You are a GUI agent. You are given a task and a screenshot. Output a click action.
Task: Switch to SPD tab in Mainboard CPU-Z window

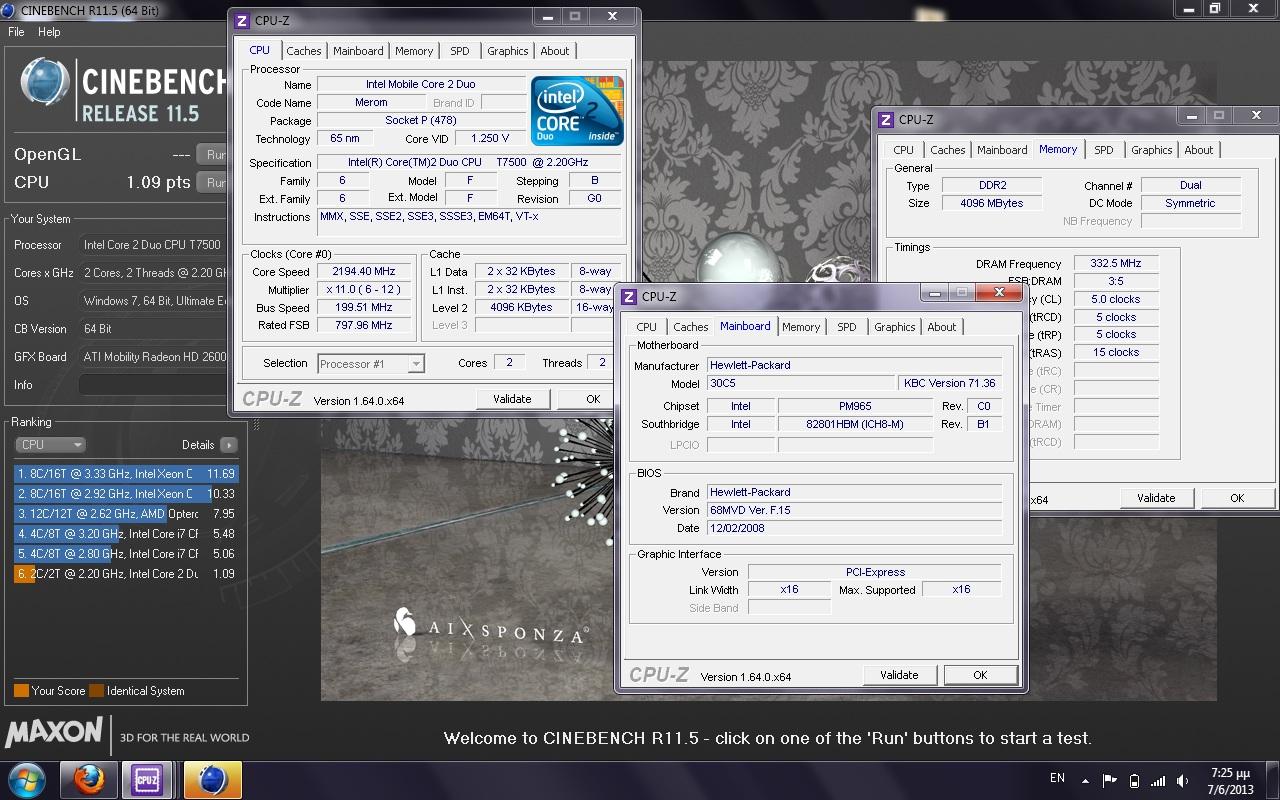(847, 327)
